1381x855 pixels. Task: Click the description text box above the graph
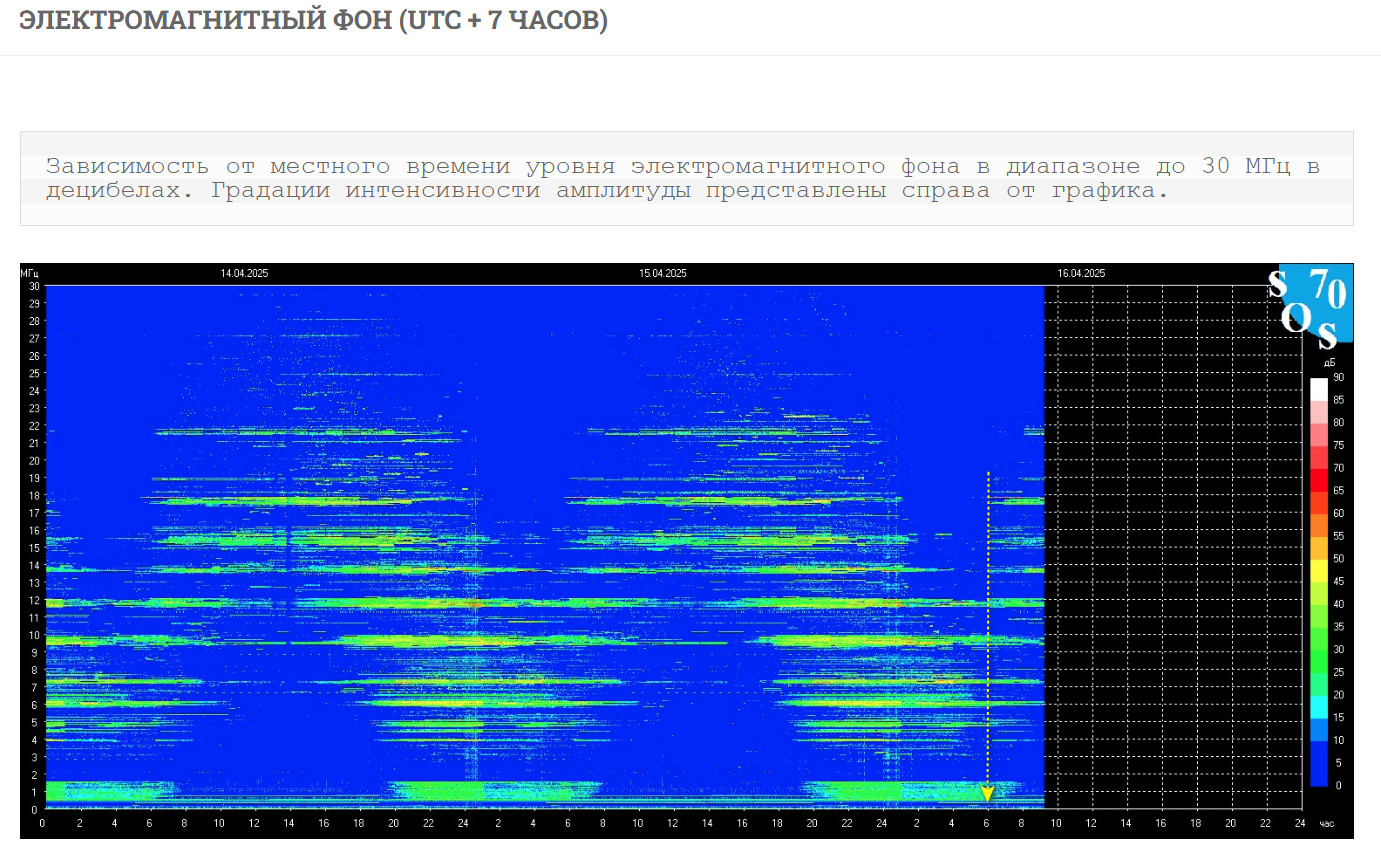(686, 178)
